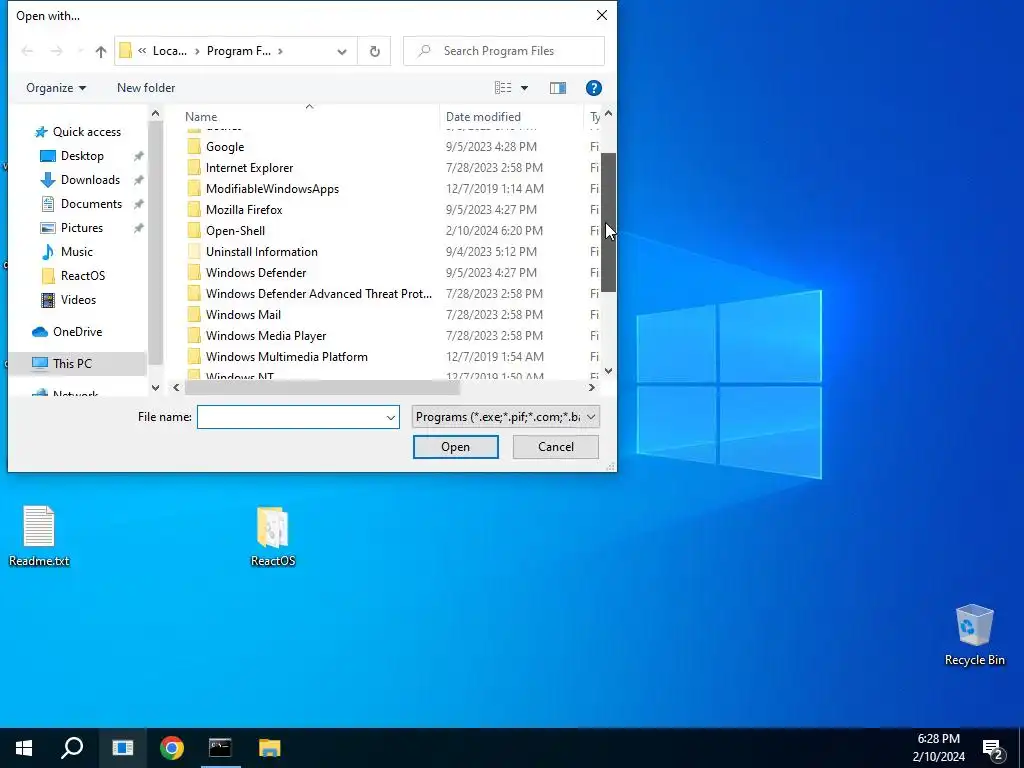This screenshot has height=768, width=1024.
Task: Switch to Command Prompt in the taskbar
Action: pos(220,748)
